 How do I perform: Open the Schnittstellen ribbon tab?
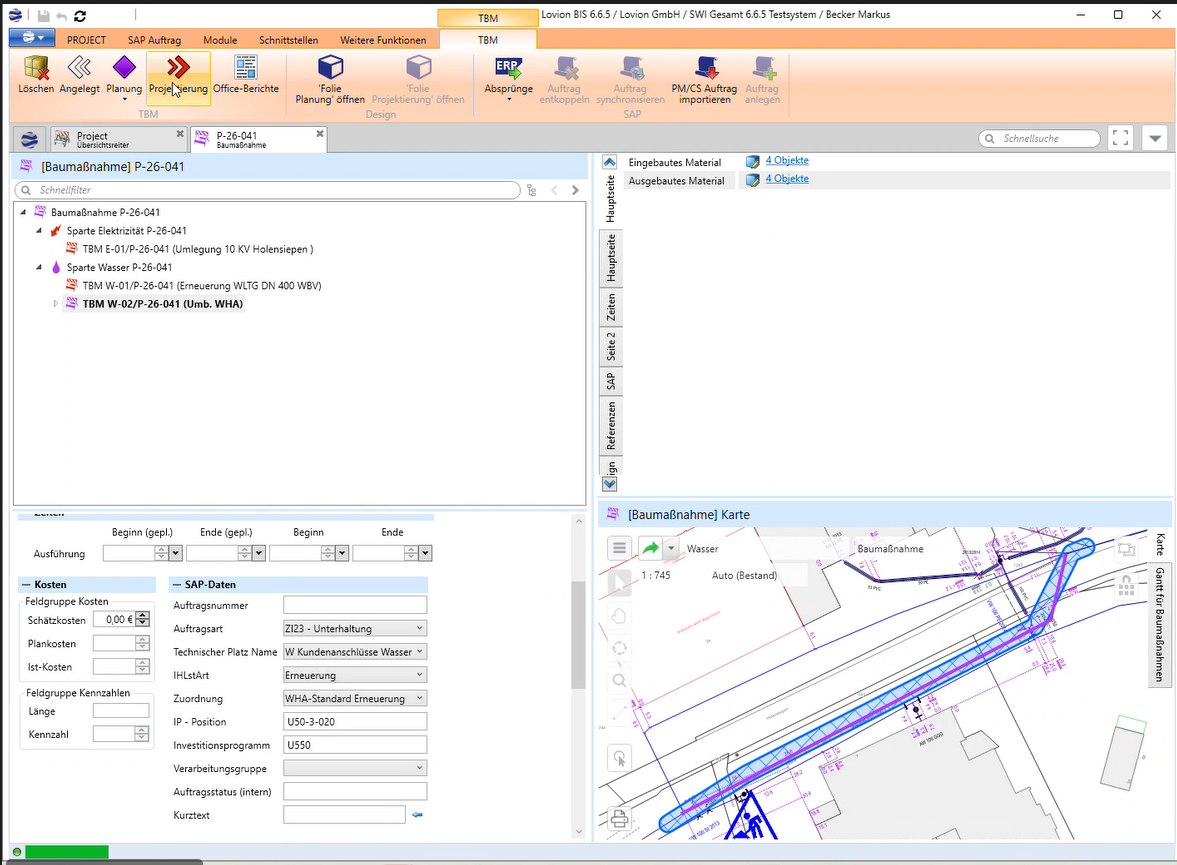click(288, 40)
